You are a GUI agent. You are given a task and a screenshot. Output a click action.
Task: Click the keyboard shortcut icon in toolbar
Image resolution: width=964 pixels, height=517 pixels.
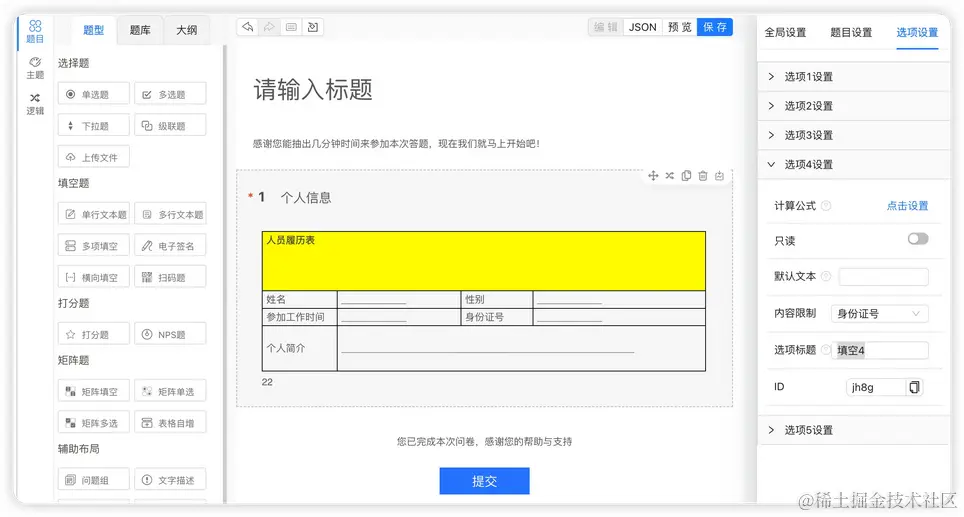coord(291,27)
